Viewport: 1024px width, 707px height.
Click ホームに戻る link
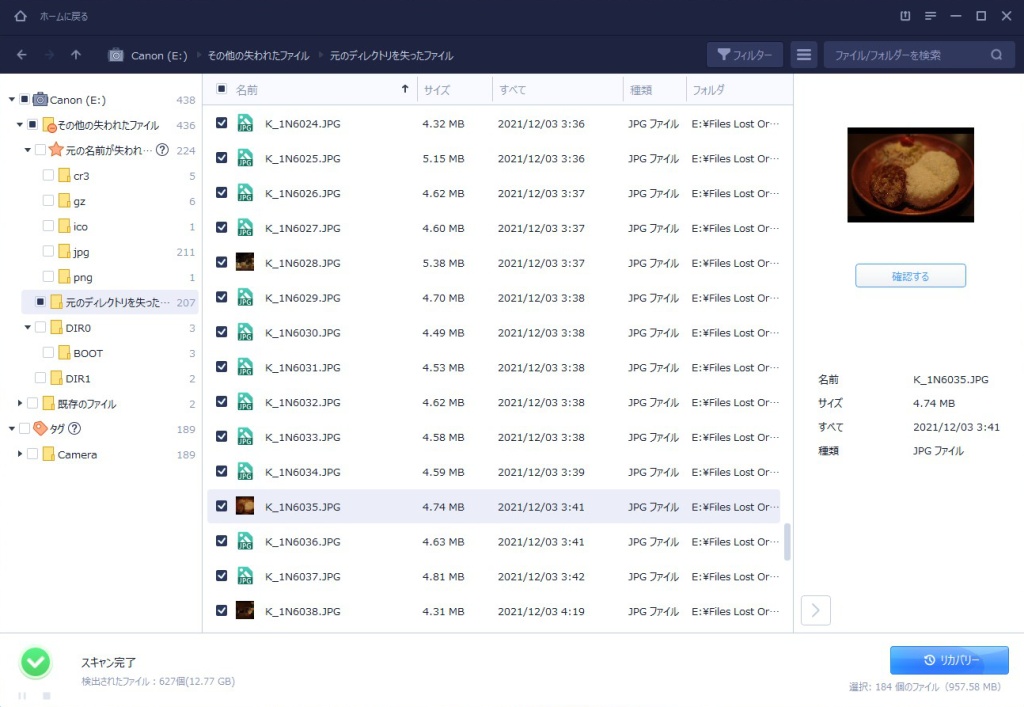click(63, 16)
